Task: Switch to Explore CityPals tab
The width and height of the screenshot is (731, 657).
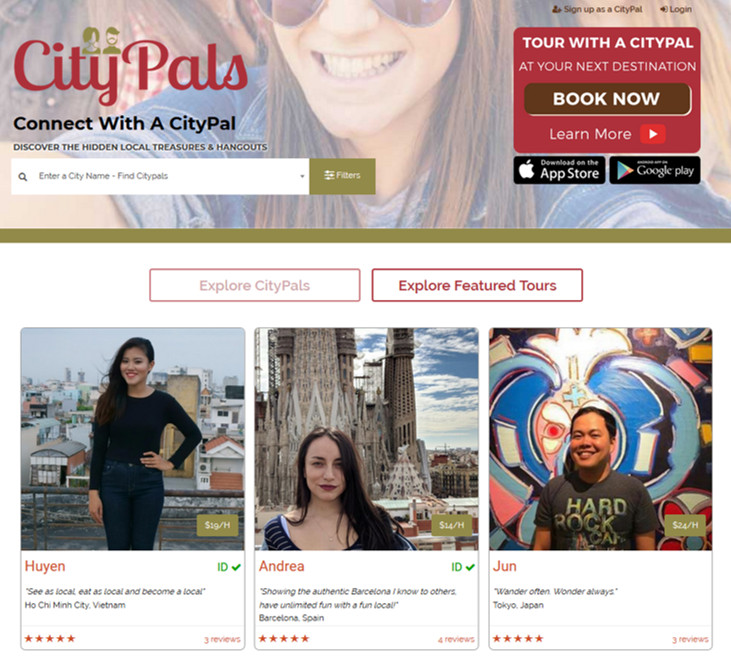Action: click(255, 285)
